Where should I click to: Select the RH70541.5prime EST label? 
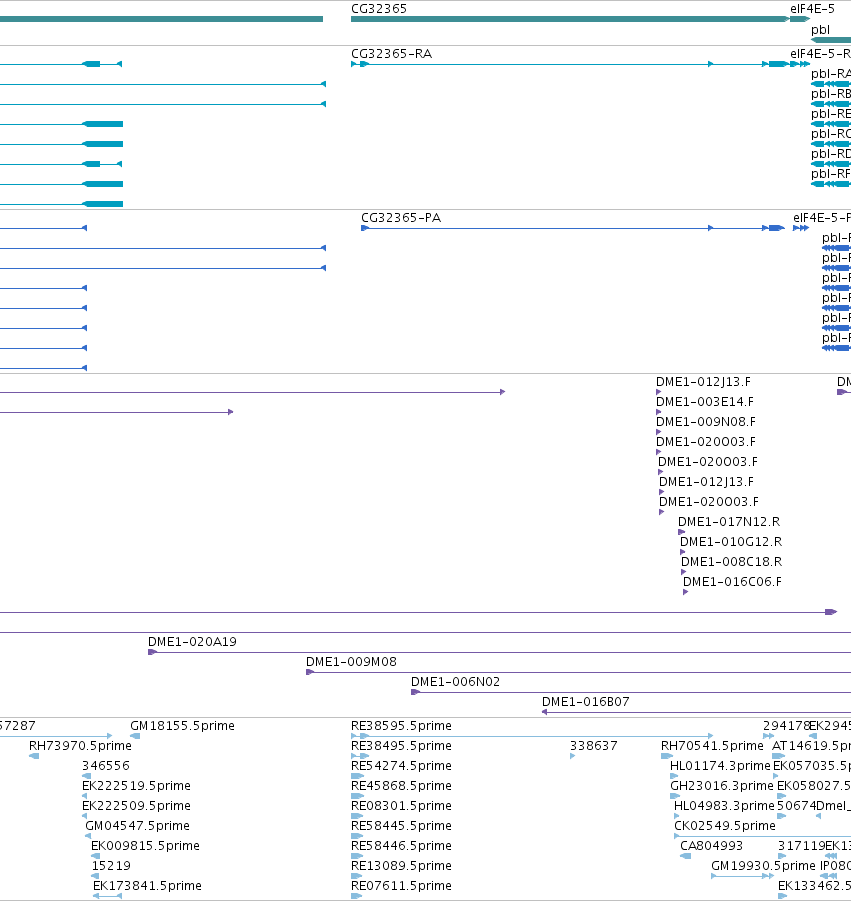pos(712,746)
